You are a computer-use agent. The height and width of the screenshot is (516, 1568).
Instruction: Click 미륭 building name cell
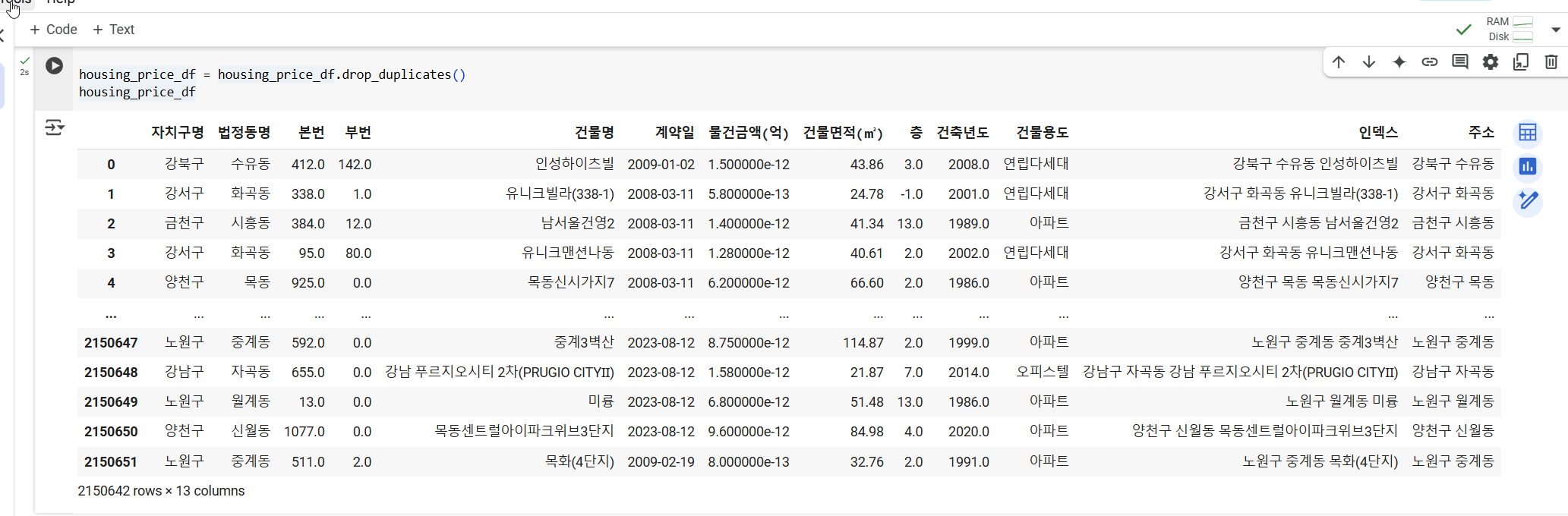(601, 401)
